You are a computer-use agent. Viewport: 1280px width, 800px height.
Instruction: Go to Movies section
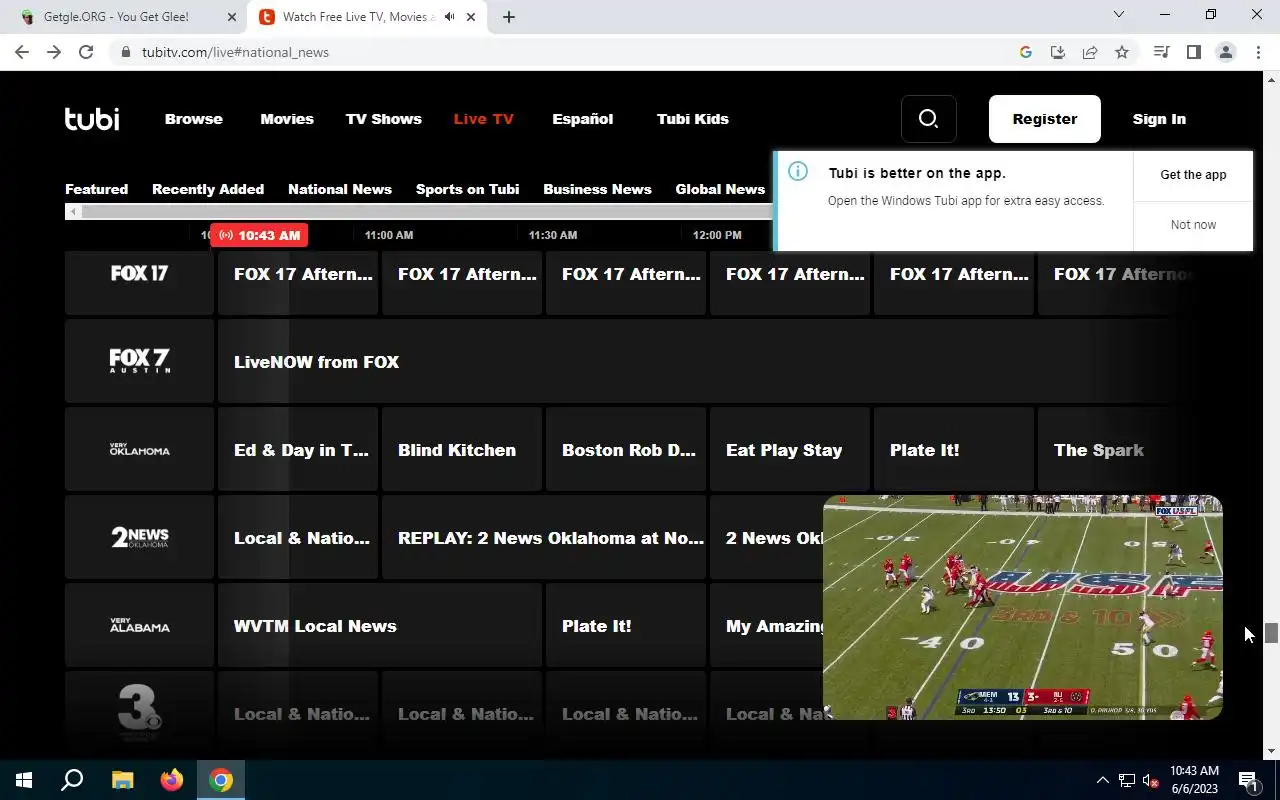tap(287, 119)
